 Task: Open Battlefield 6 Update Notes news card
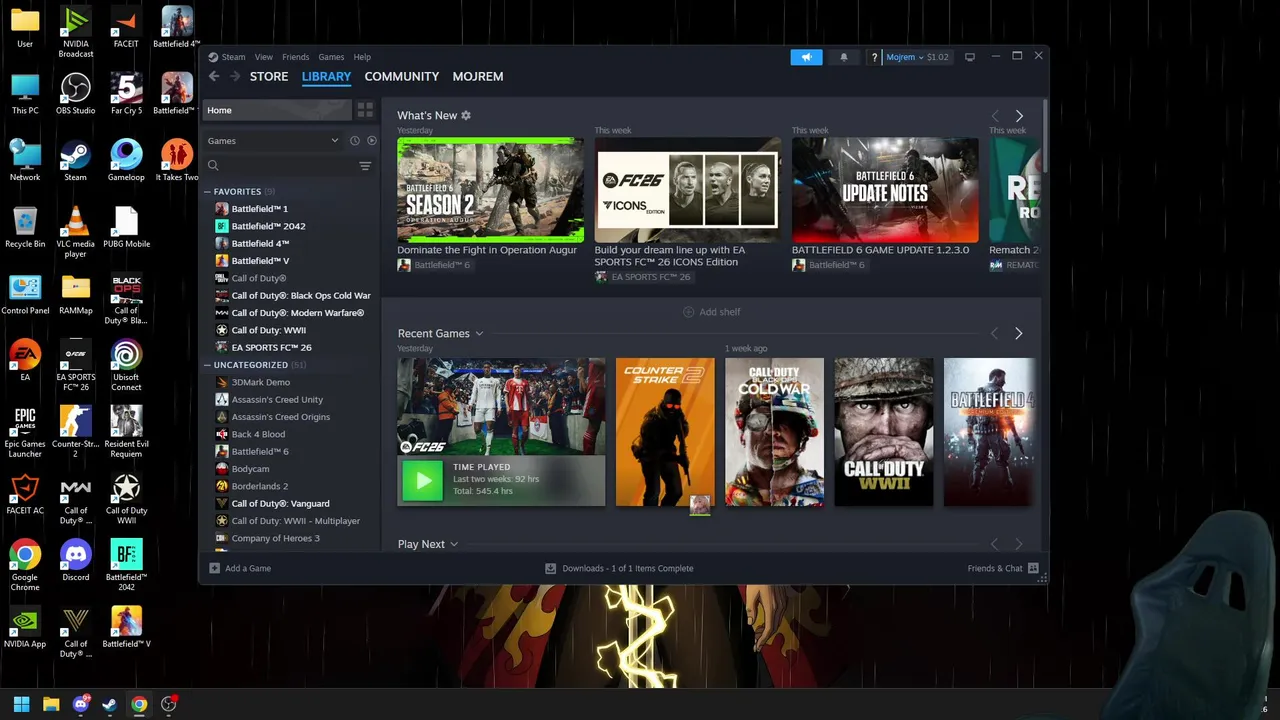tap(885, 190)
